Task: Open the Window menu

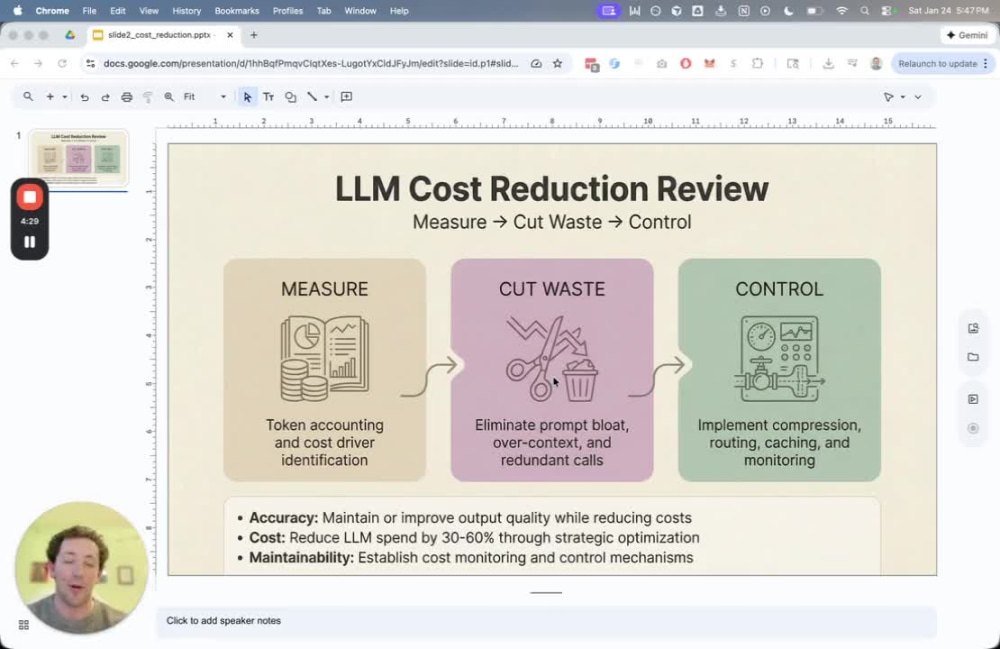Action: pos(360,11)
